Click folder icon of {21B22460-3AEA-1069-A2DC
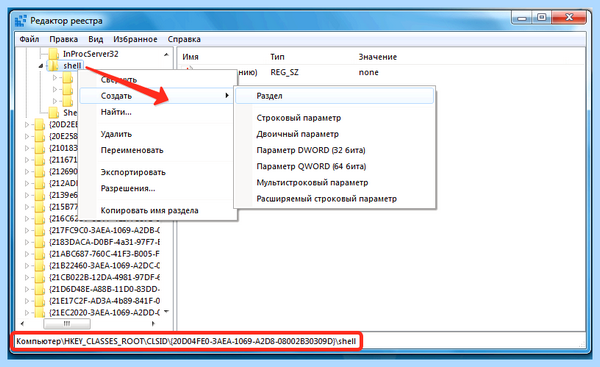Viewport: 600px width, 367px height. [39, 266]
